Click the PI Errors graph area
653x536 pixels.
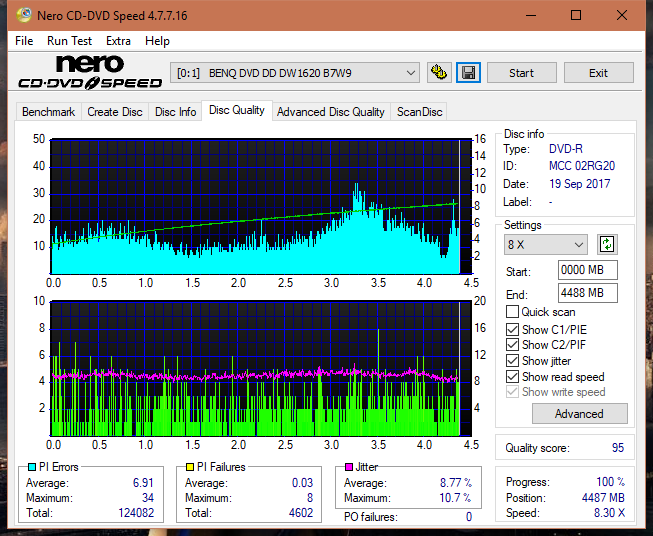click(x=261, y=207)
